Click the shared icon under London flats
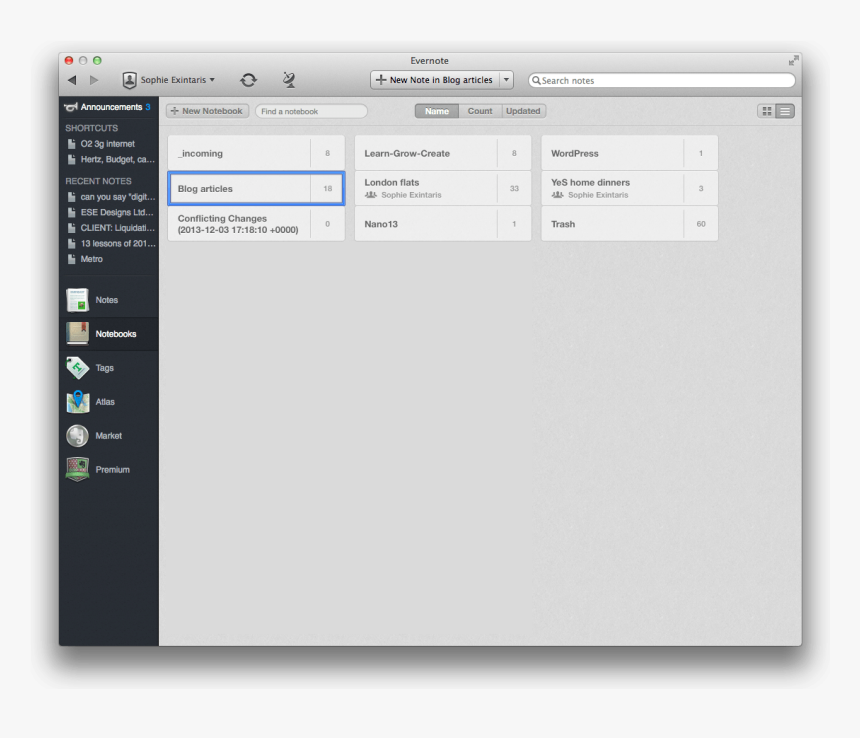The height and width of the screenshot is (738, 860). point(371,195)
